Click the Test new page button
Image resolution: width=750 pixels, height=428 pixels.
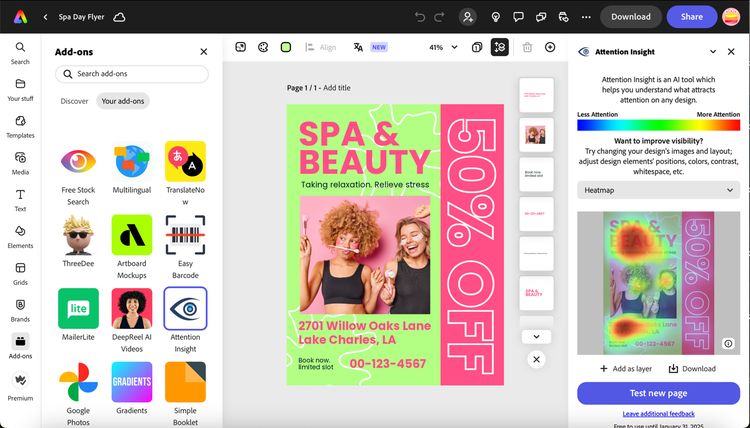pos(658,393)
